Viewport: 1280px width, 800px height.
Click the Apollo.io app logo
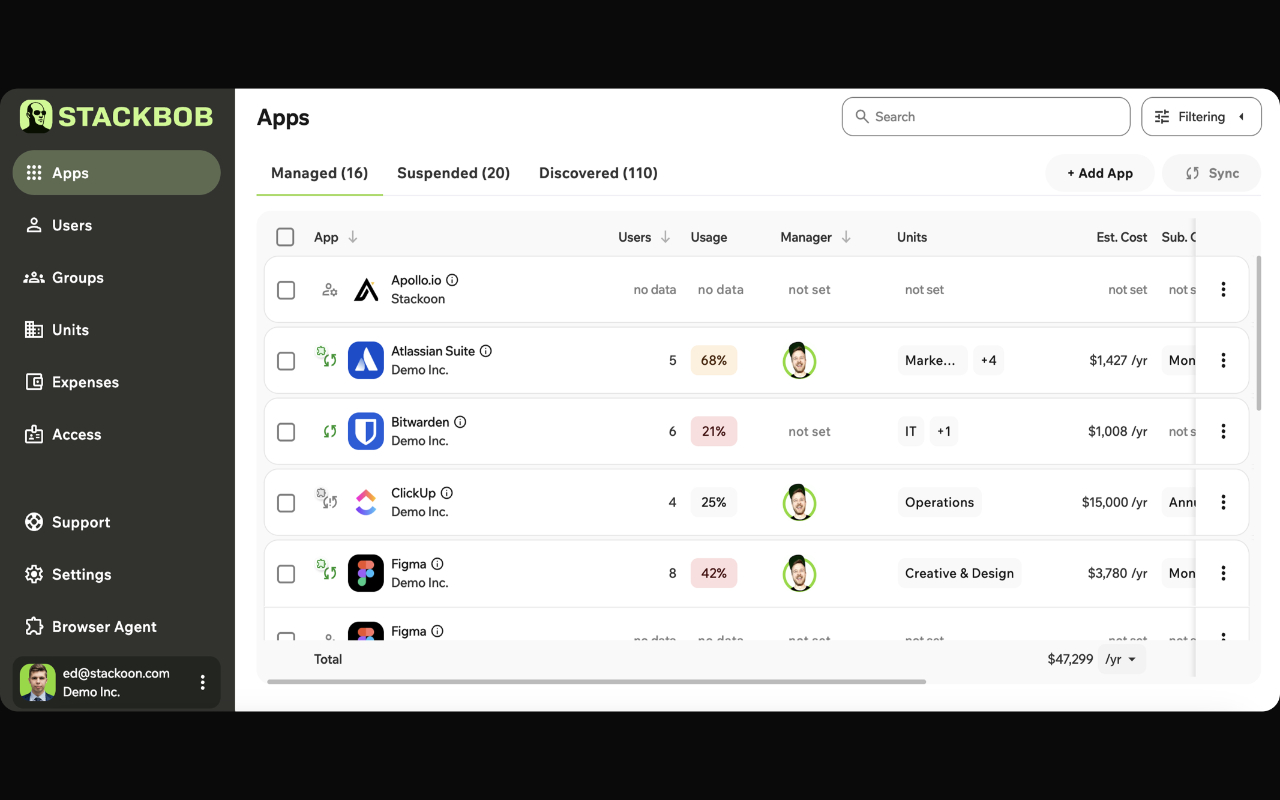(366, 290)
